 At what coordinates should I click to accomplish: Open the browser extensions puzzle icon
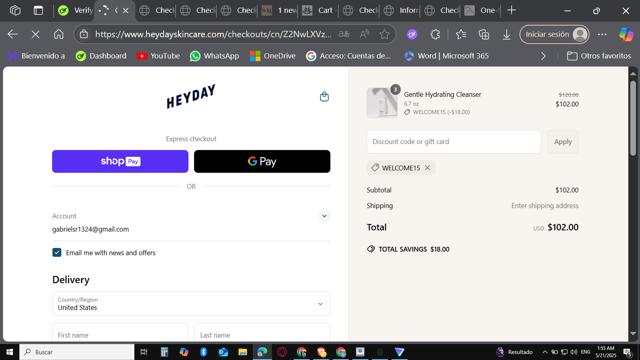point(436,34)
